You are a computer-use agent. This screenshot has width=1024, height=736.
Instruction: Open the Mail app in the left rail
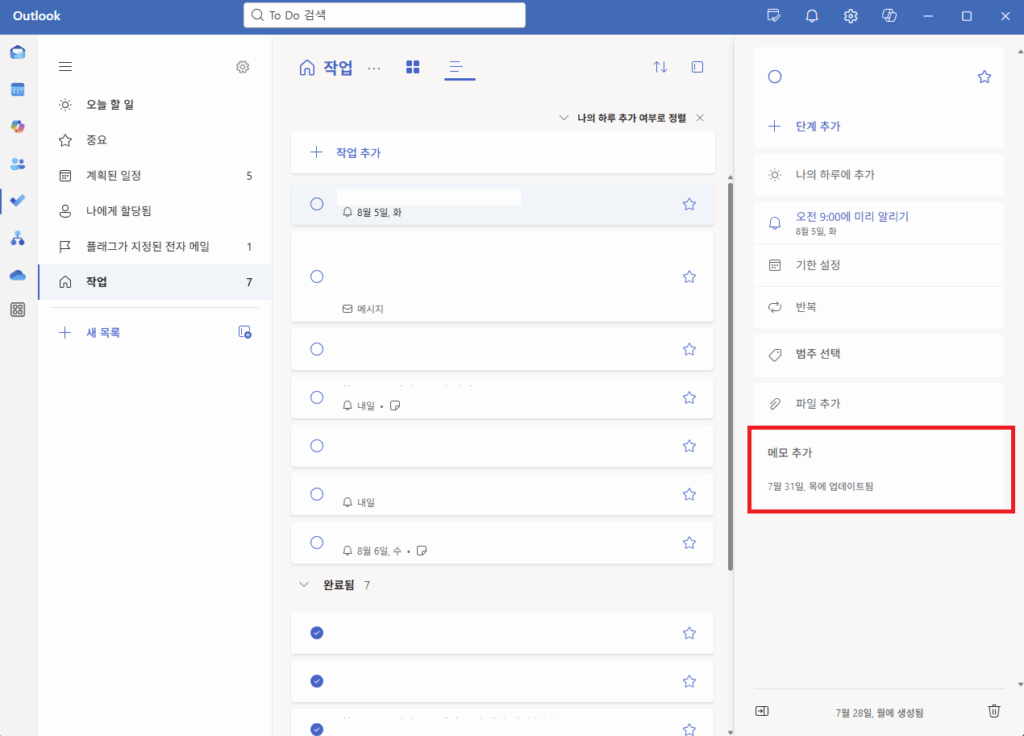click(18, 52)
